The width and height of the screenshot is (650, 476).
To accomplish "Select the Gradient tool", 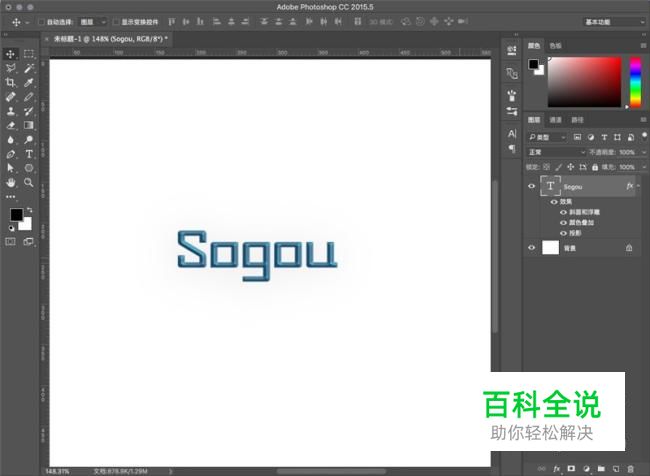I will tap(29, 125).
